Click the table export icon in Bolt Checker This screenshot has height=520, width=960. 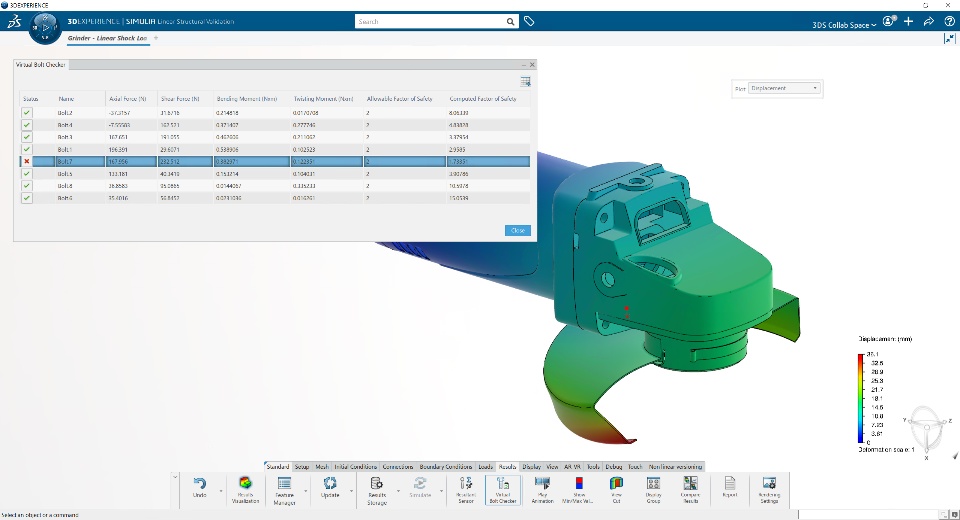coord(525,81)
